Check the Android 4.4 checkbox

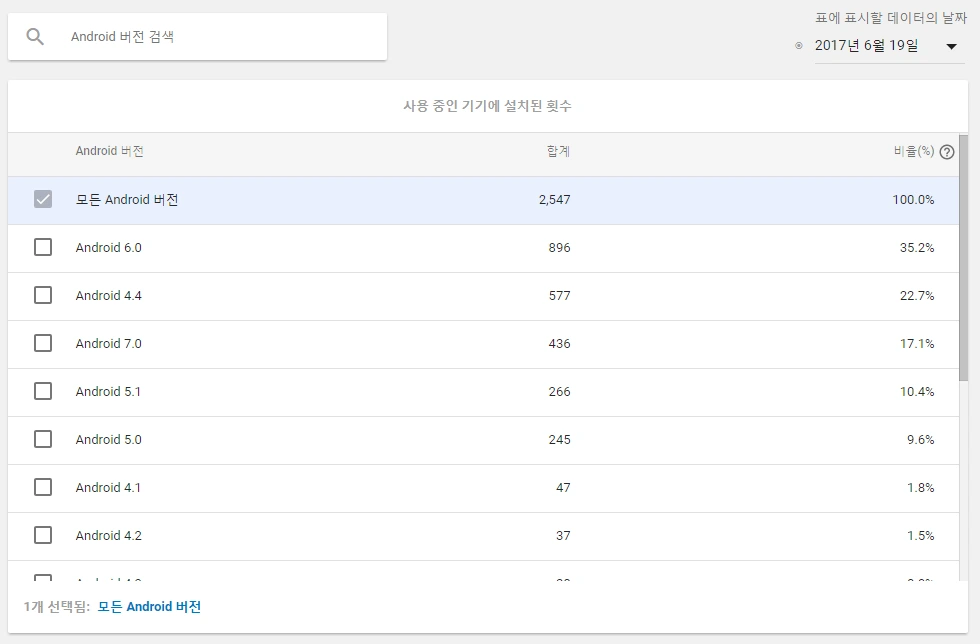(x=43, y=295)
